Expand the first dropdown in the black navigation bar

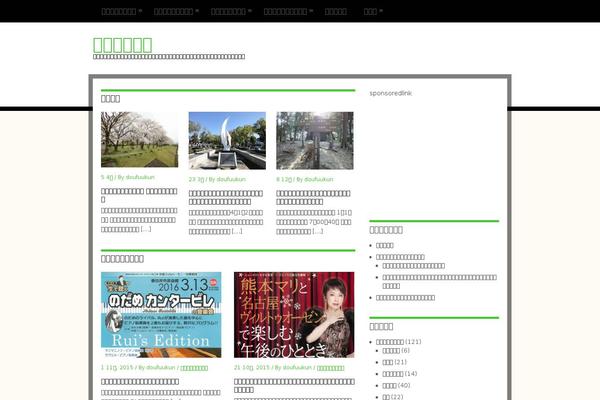(121, 11)
